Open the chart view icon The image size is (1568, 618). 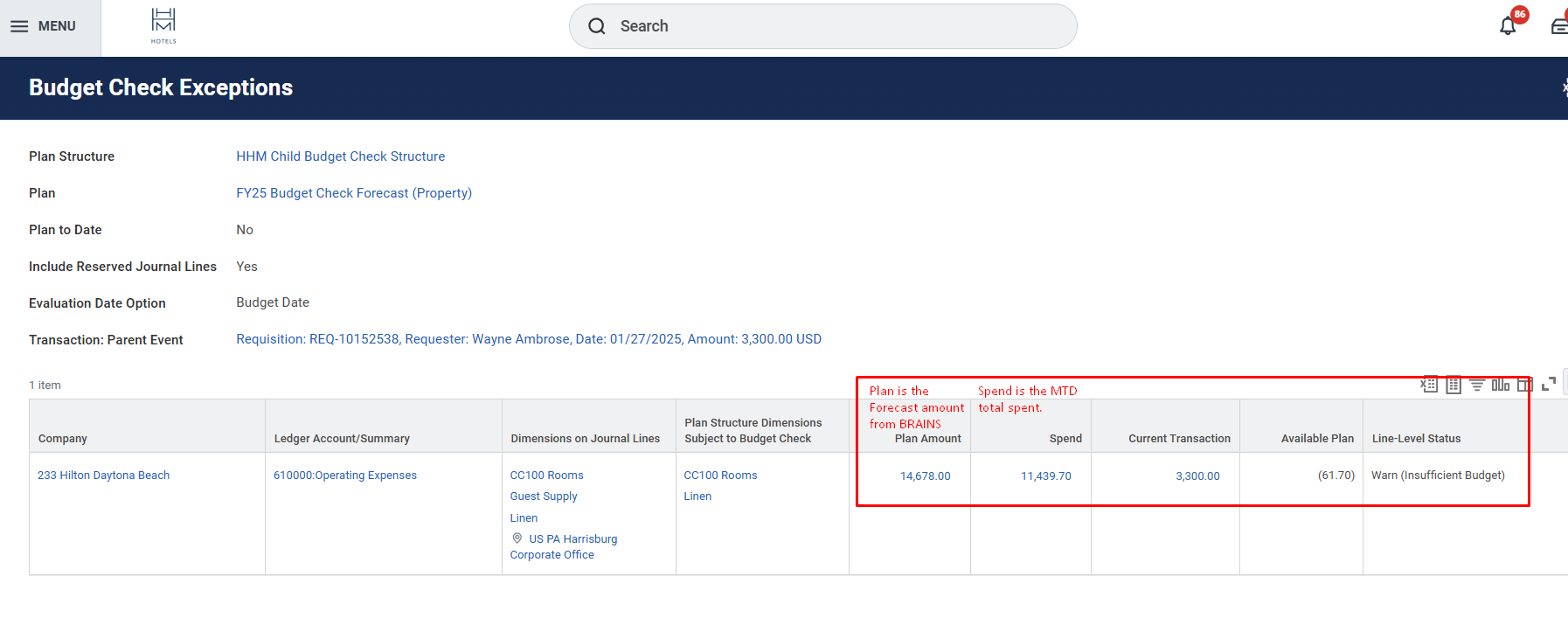coord(1501,385)
